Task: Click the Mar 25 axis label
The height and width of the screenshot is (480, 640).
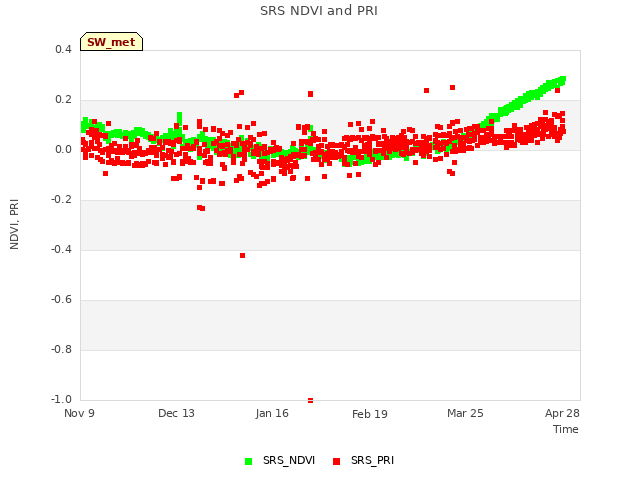Action: click(465, 413)
